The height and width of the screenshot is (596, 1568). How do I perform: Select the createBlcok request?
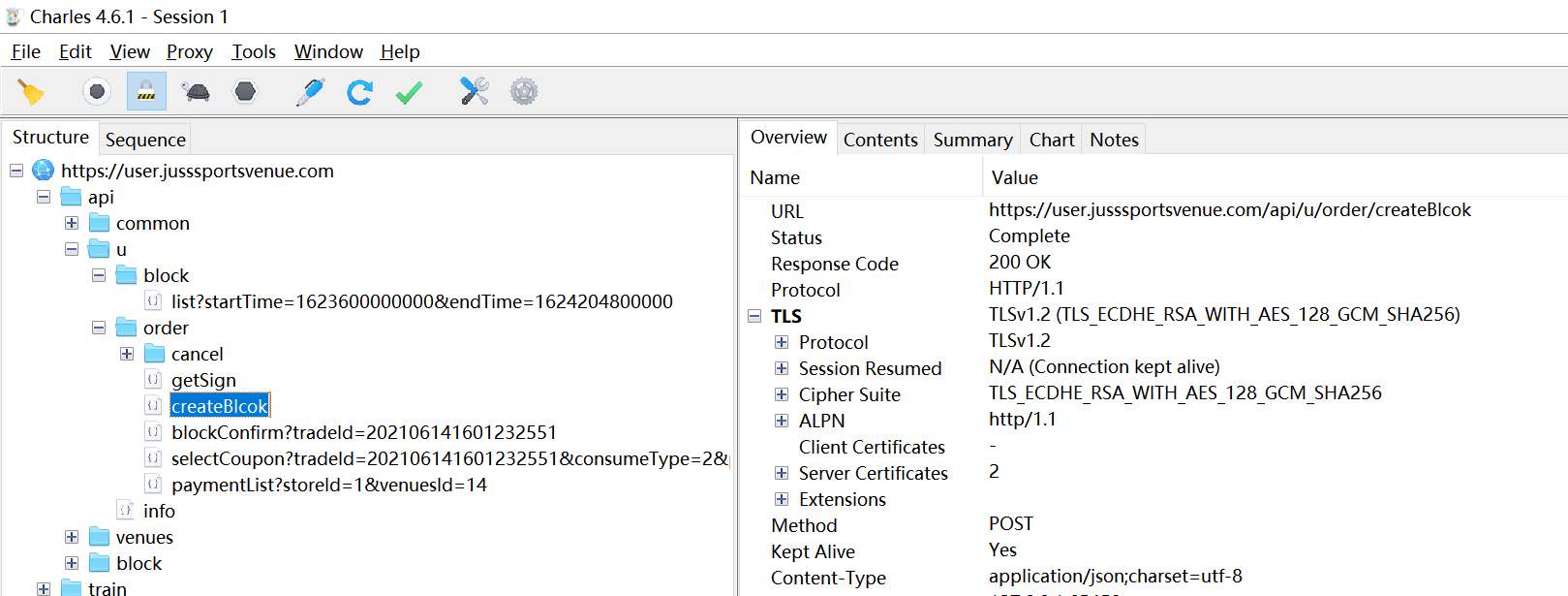click(x=220, y=406)
